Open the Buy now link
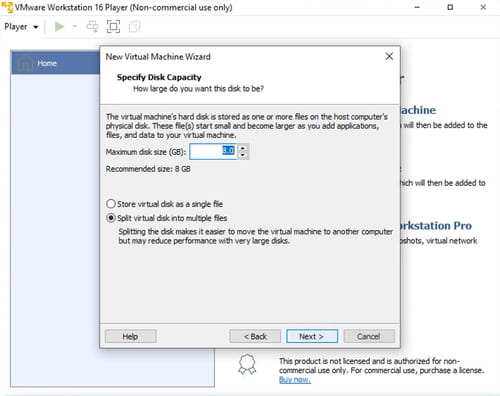 (295, 380)
